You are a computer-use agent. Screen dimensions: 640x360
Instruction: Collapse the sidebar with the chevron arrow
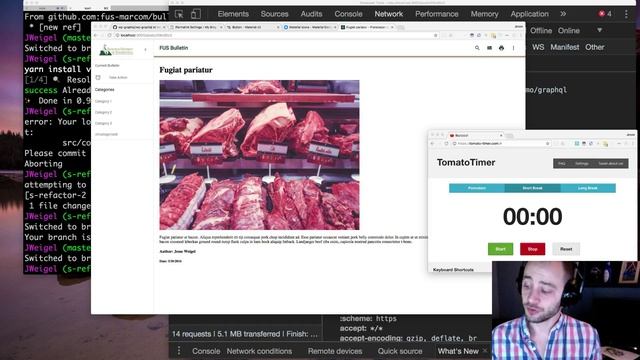point(145,50)
